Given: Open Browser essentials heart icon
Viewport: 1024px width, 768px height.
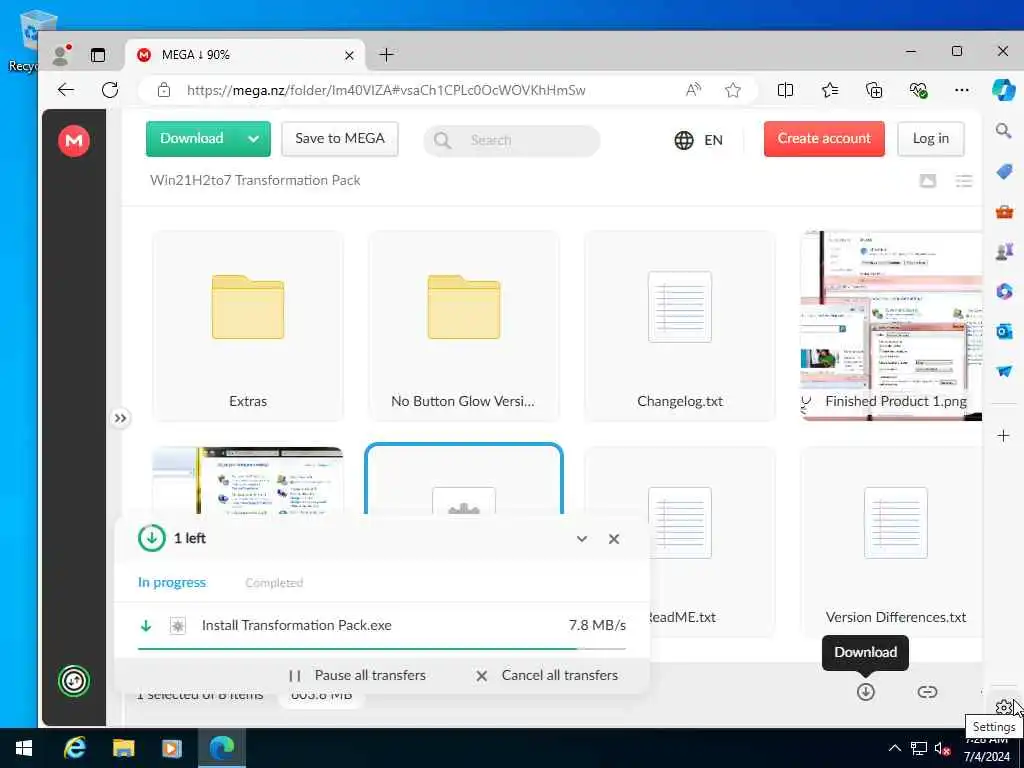Looking at the screenshot, I should [x=918, y=90].
